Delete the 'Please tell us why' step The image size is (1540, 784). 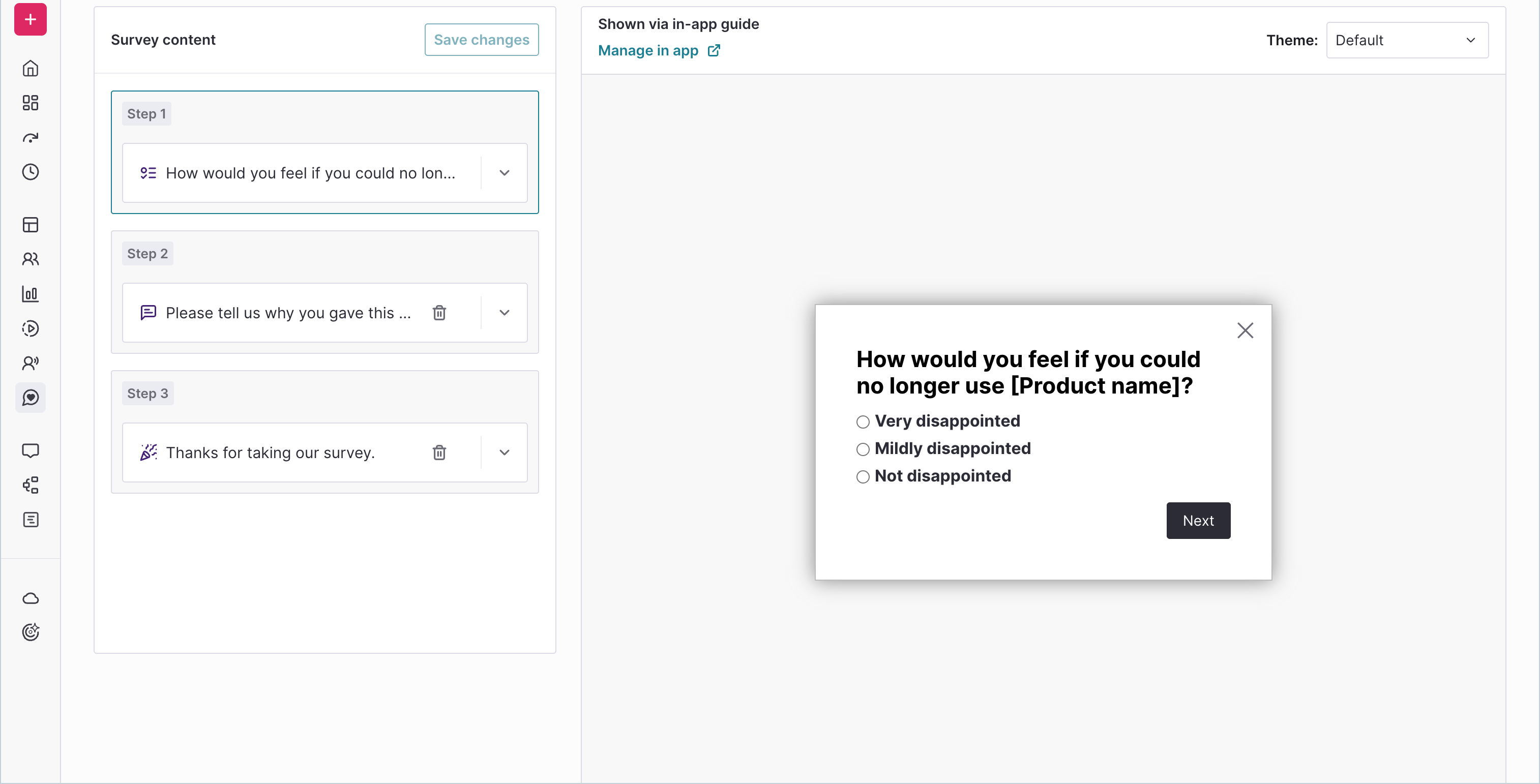tap(439, 313)
